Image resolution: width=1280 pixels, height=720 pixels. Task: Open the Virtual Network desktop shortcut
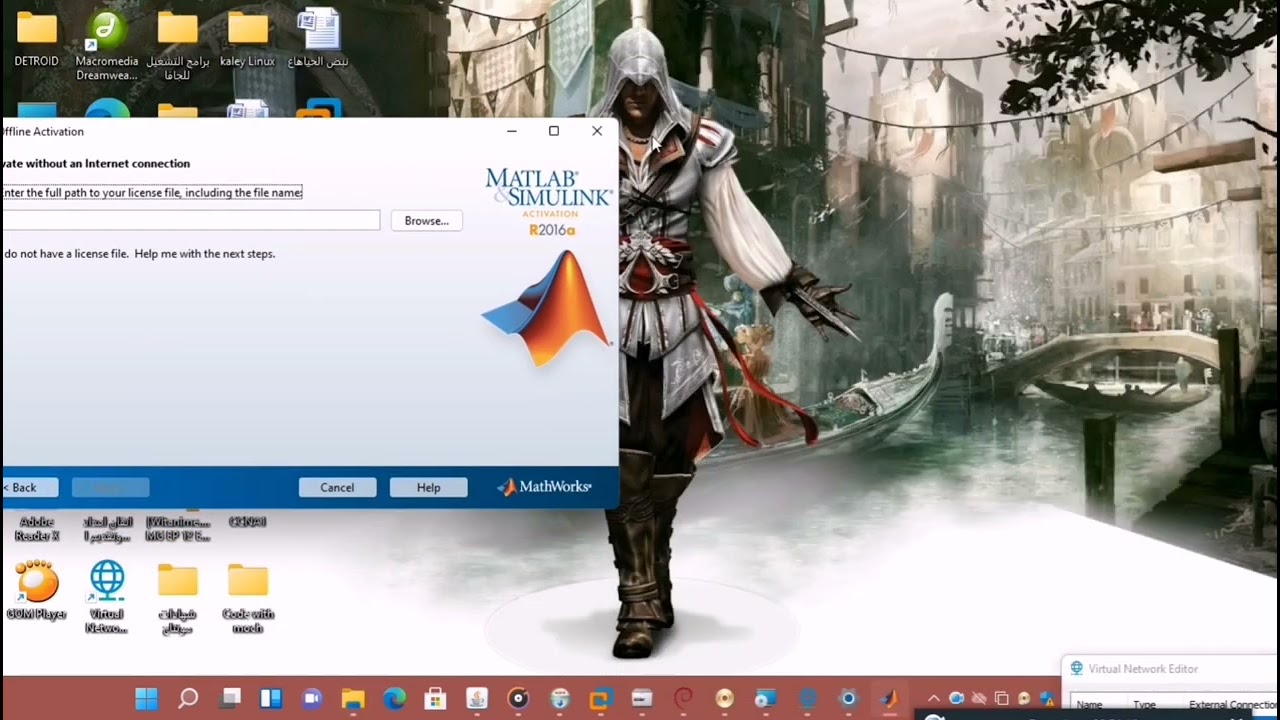coord(107,596)
